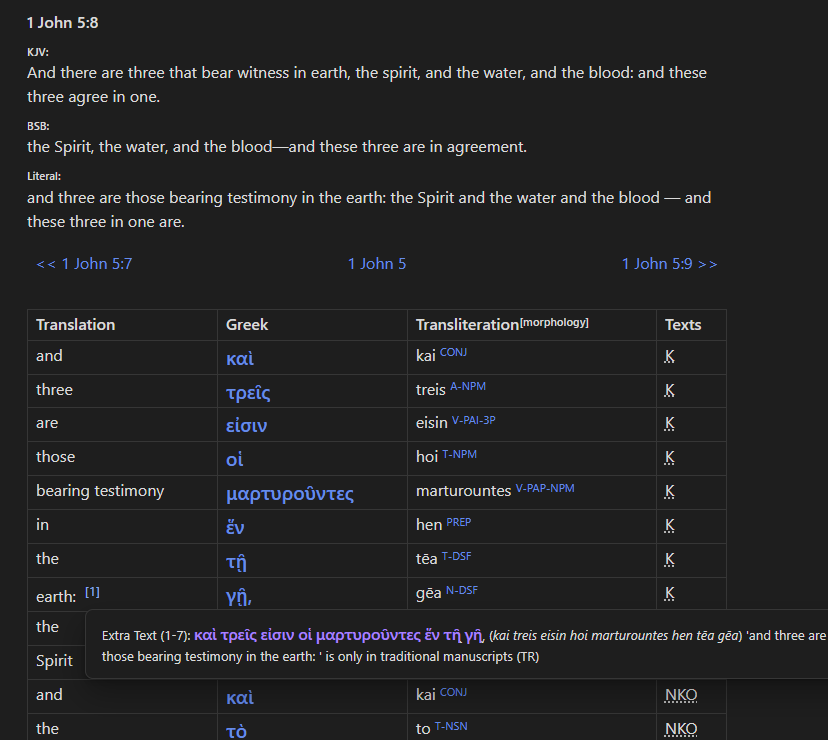Go to previous verse 1 John 5:7

[x=84, y=264]
